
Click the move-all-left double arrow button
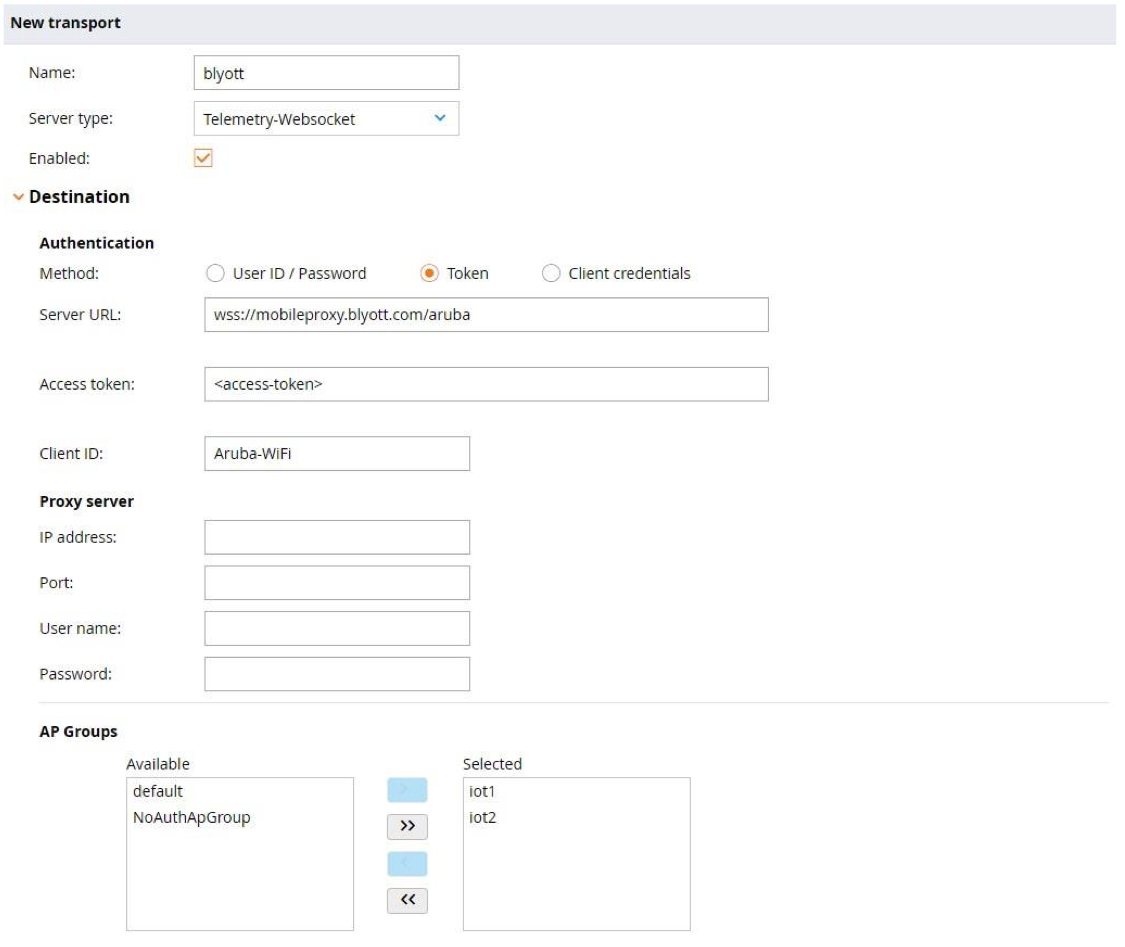407,901
